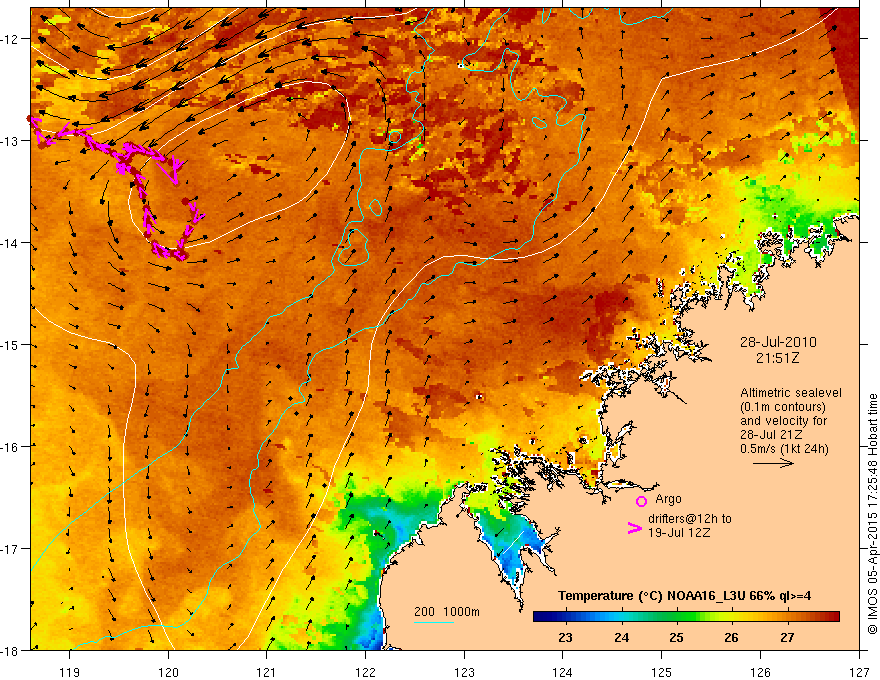Image resolution: width=880 pixels, height=680 pixels.
Task: Click the '19-Jul 12Z' legend text
Action: pos(679,532)
